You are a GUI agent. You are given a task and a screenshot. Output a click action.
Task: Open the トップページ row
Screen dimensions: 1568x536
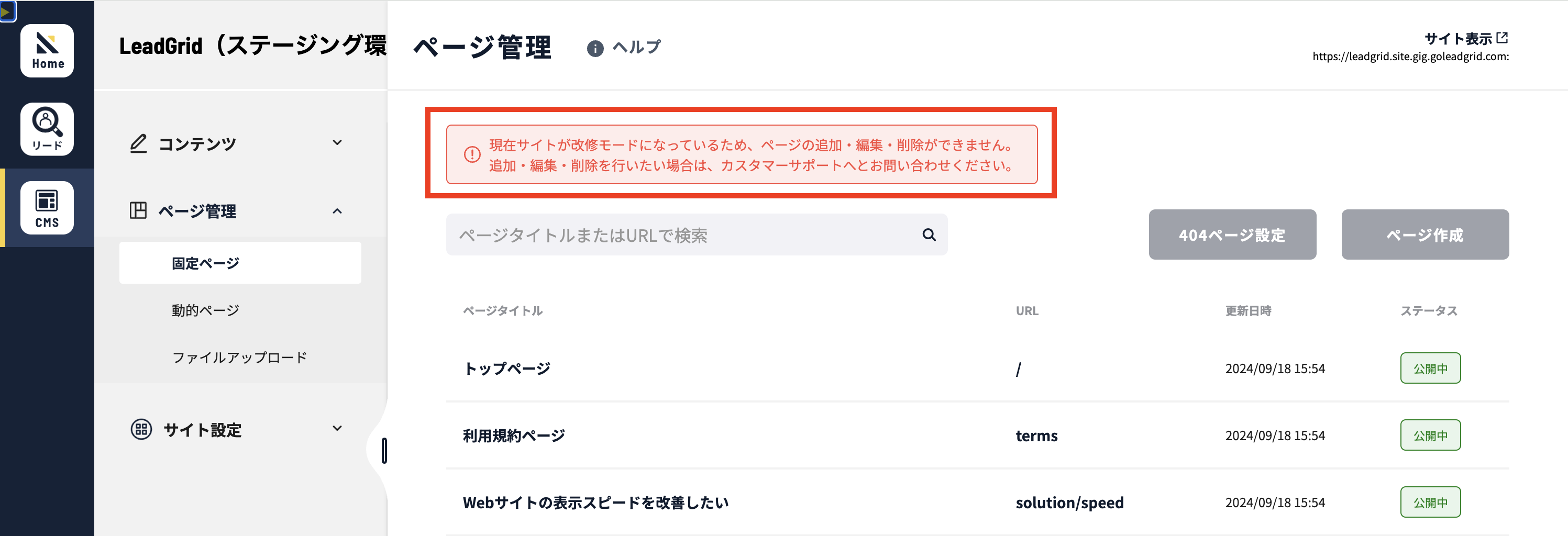pos(978,368)
